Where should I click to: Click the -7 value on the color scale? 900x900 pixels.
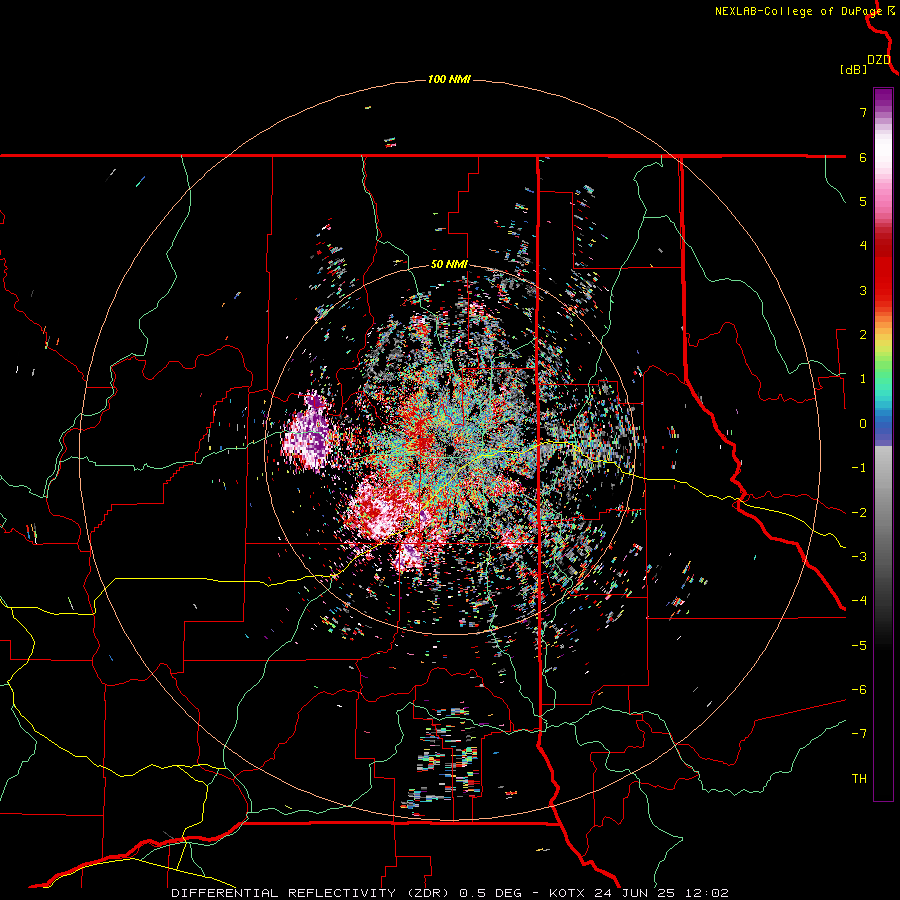(859, 734)
